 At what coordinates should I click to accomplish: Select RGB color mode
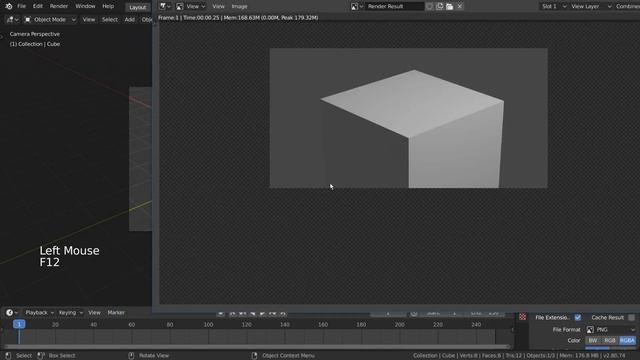(610, 340)
